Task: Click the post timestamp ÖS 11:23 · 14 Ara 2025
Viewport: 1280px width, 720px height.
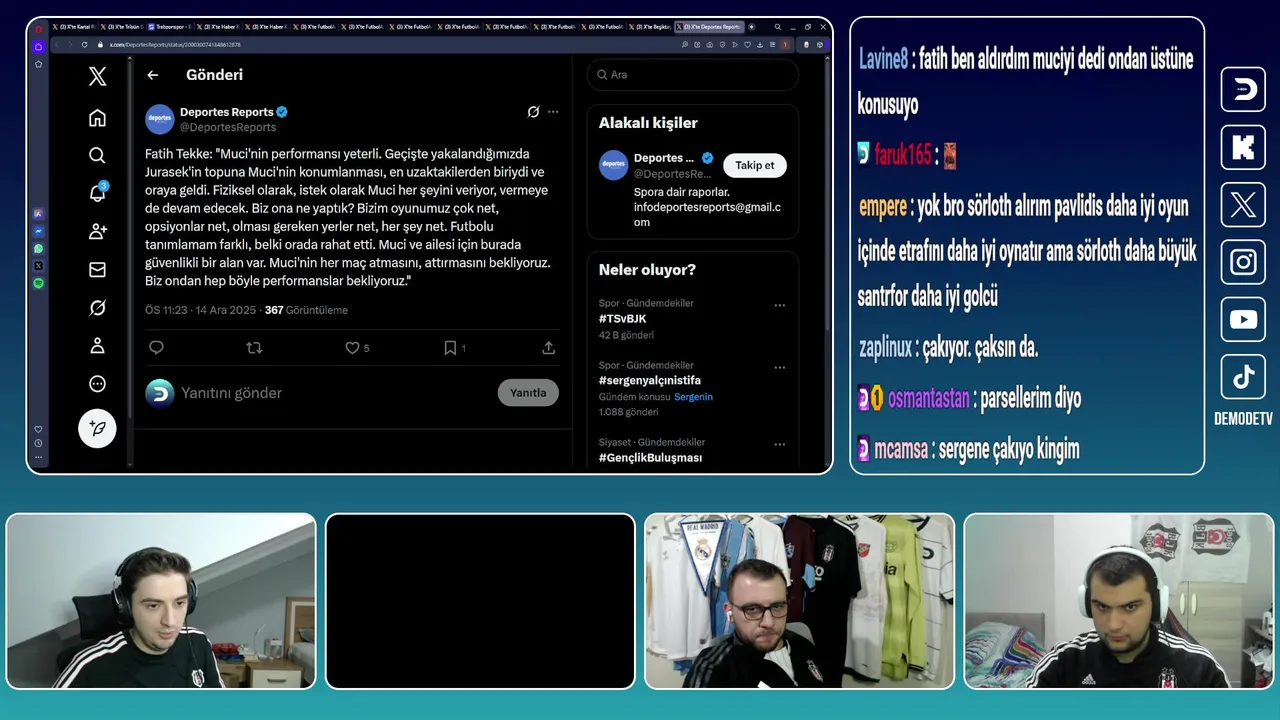Action: click(201, 310)
